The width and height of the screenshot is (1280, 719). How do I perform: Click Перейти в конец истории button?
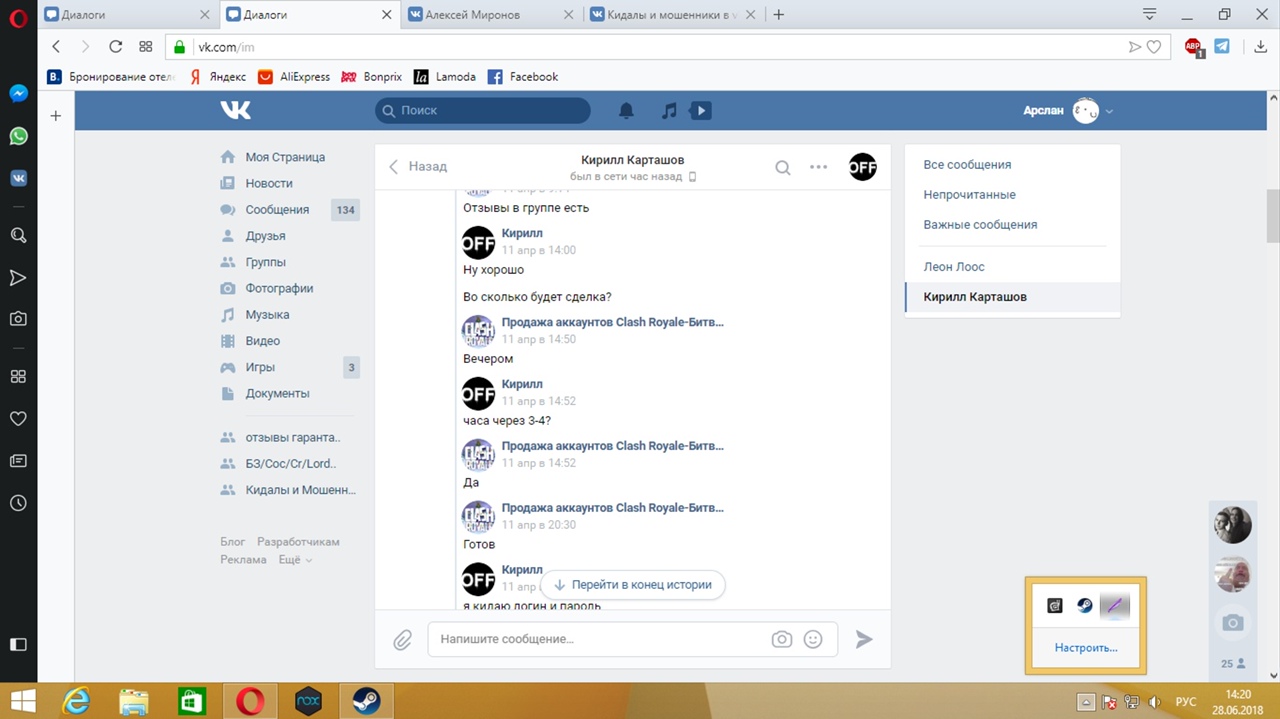(632, 585)
